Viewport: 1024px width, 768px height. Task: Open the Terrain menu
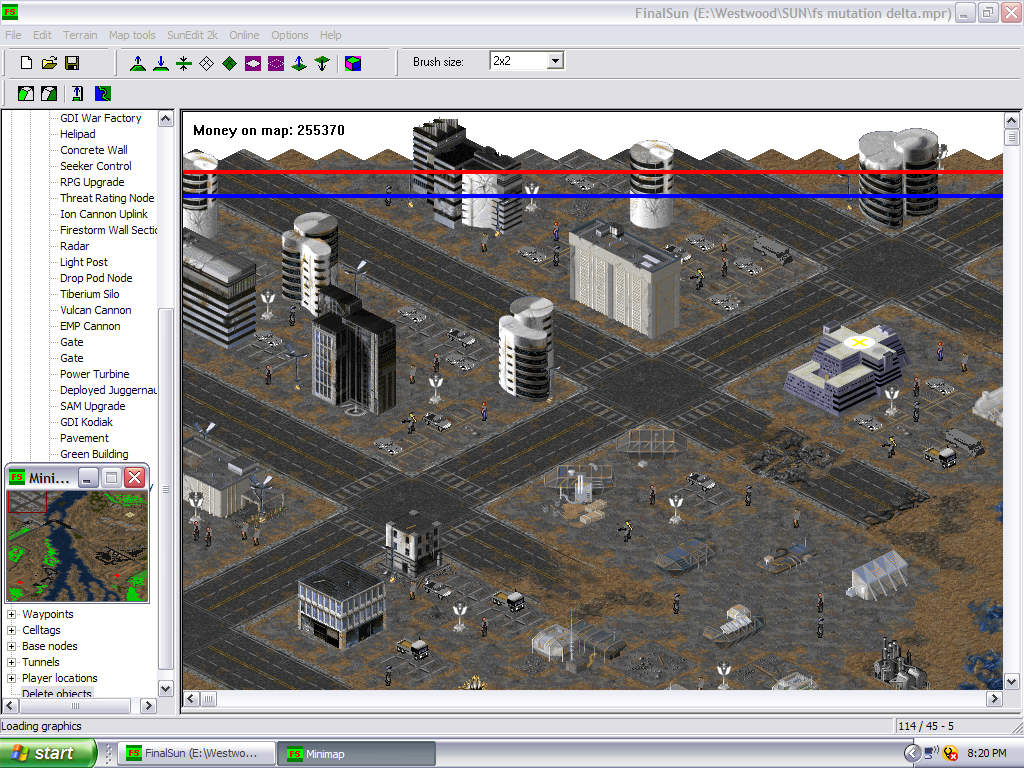80,35
